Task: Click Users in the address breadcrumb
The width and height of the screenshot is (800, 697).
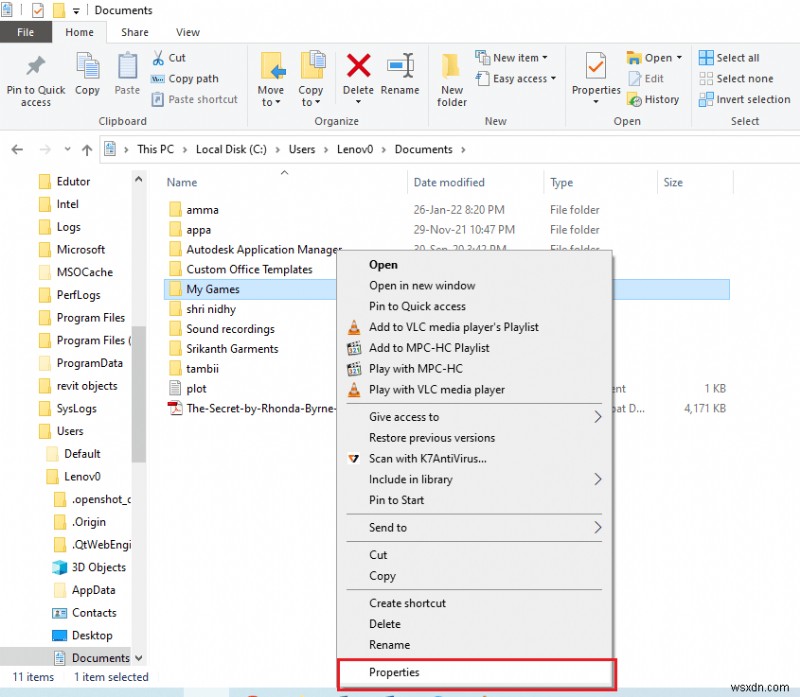Action: 302,150
